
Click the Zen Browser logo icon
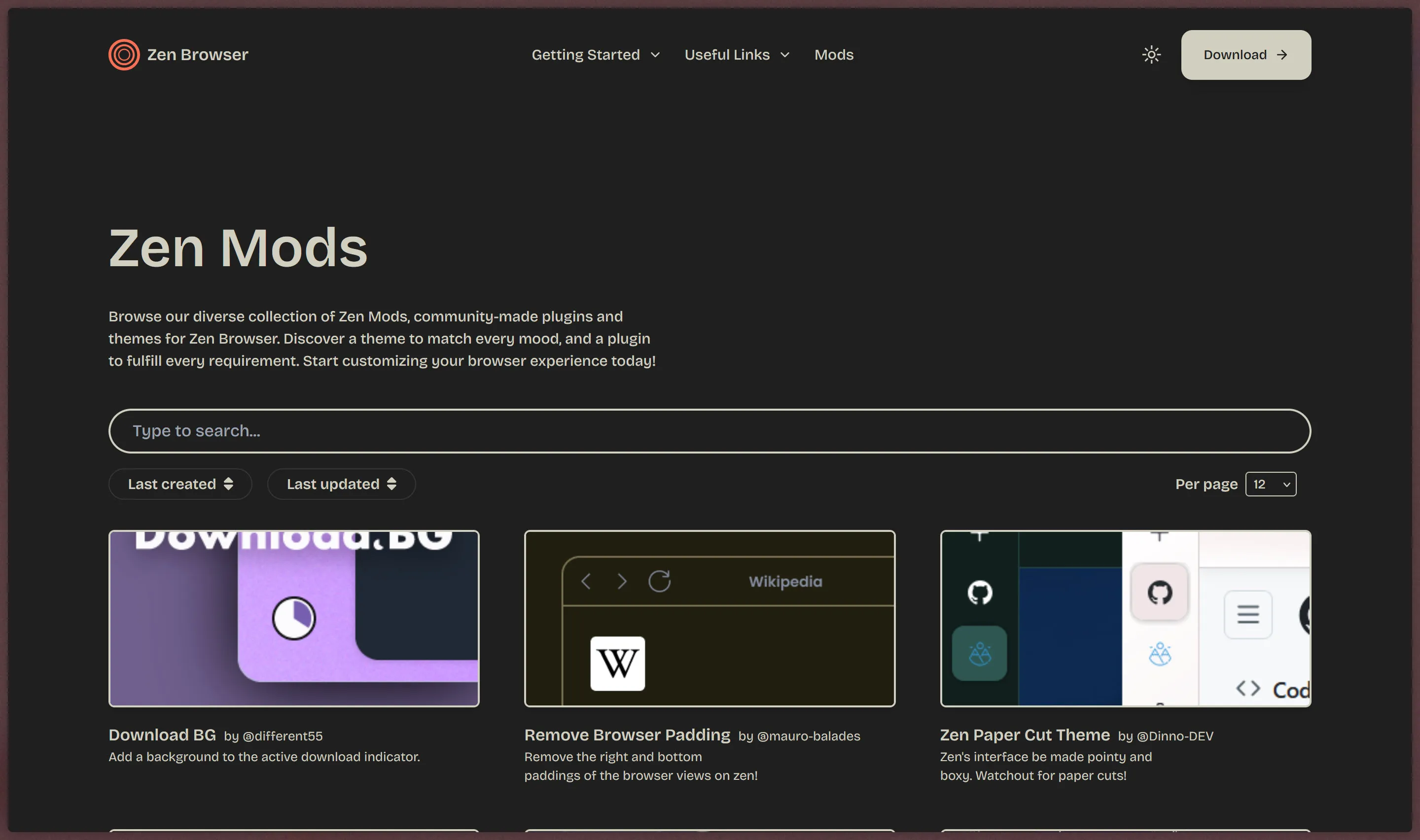pyautogui.click(x=123, y=54)
